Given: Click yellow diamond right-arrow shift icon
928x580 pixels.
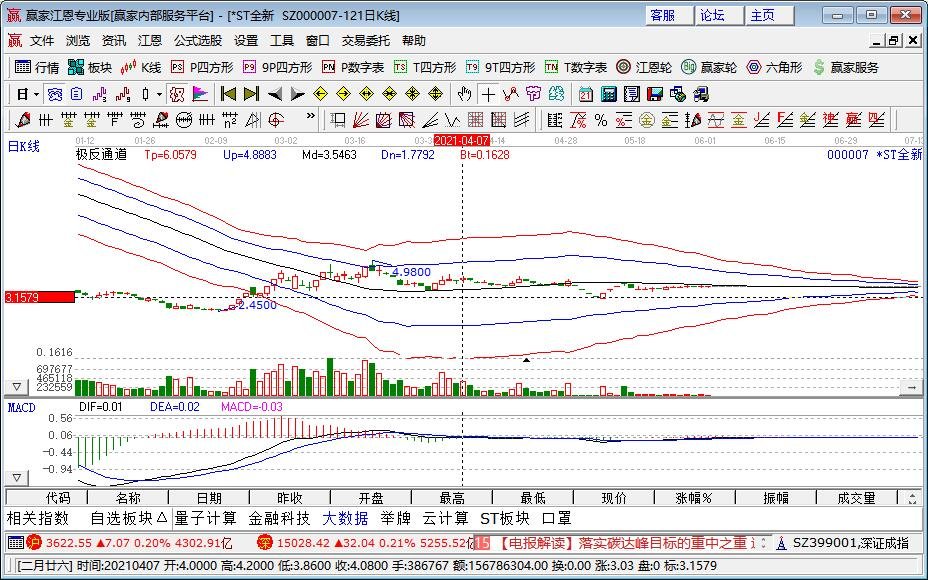Looking at the screenshot, I should point(343,94).
